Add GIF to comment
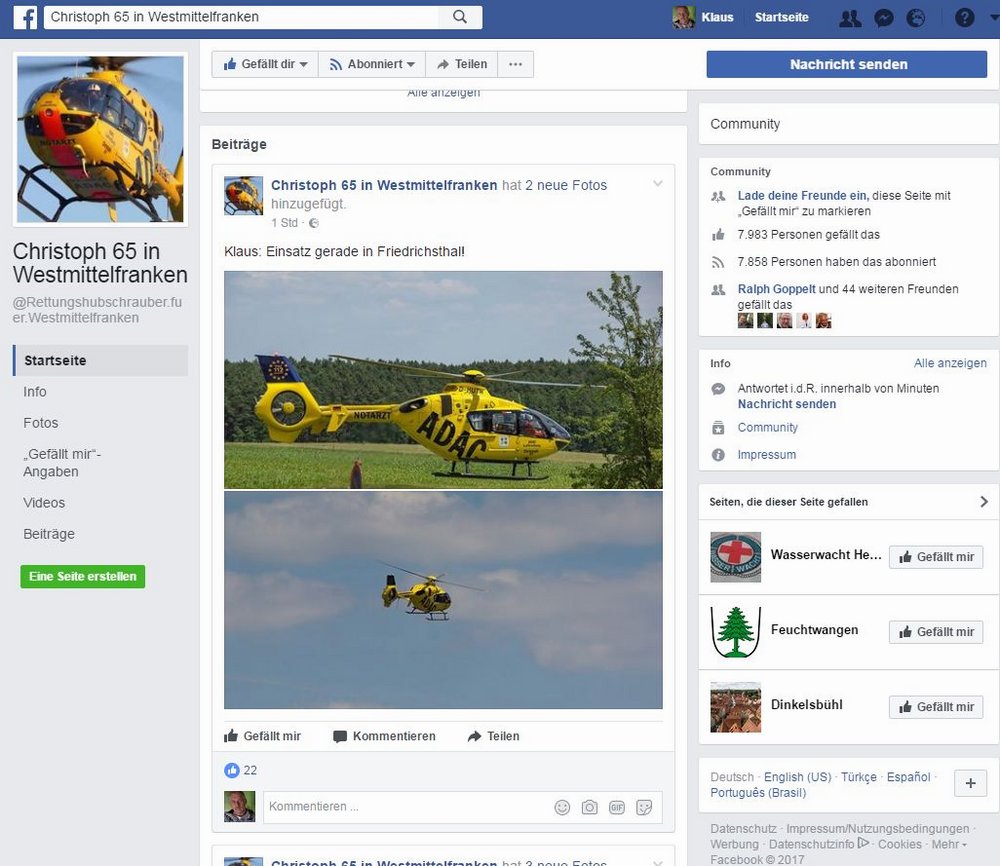 click(616, 807)
